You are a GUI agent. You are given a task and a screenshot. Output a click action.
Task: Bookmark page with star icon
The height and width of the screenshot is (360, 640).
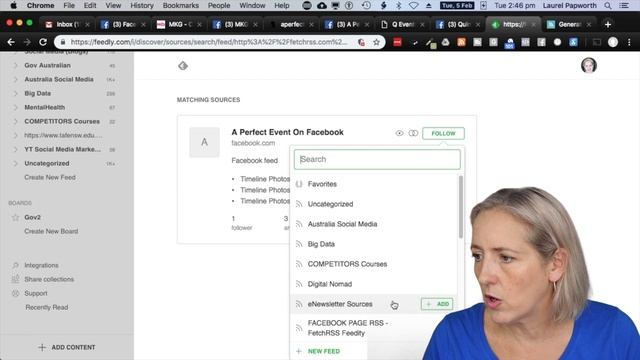point(376,42)
